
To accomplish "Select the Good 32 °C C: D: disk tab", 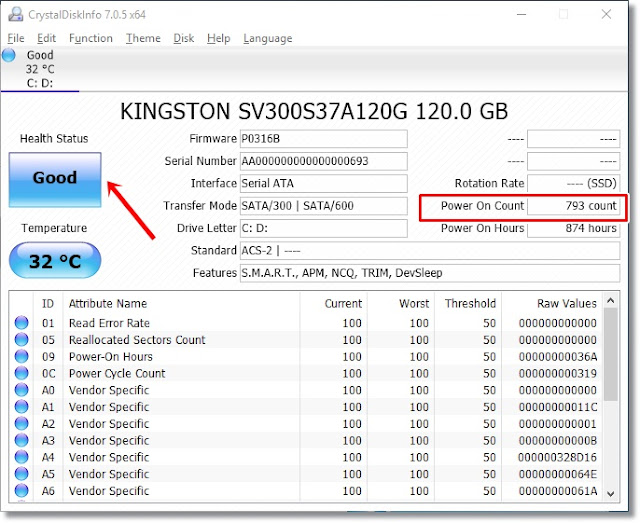I will click(x=40, y=69).
